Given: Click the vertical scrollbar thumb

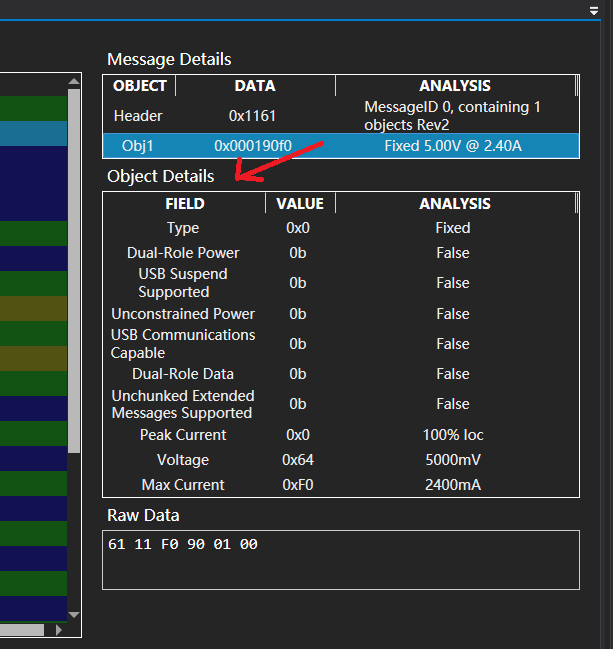Looking at the screenshot, I should [x=74, y=271].
